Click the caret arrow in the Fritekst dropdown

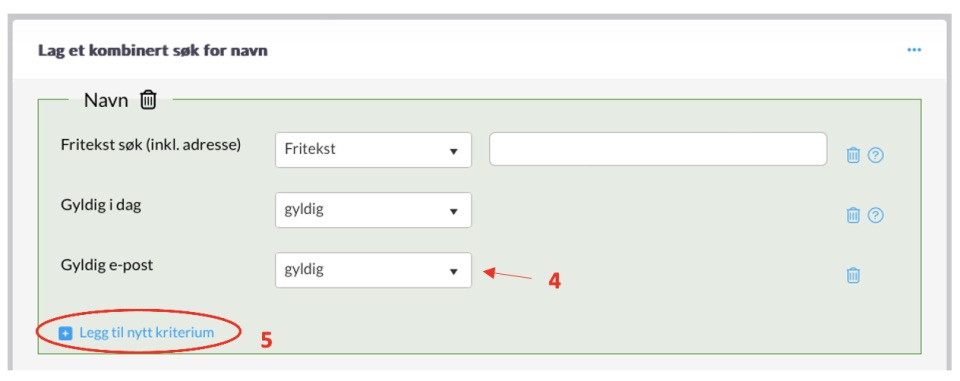tap(454, 151)
